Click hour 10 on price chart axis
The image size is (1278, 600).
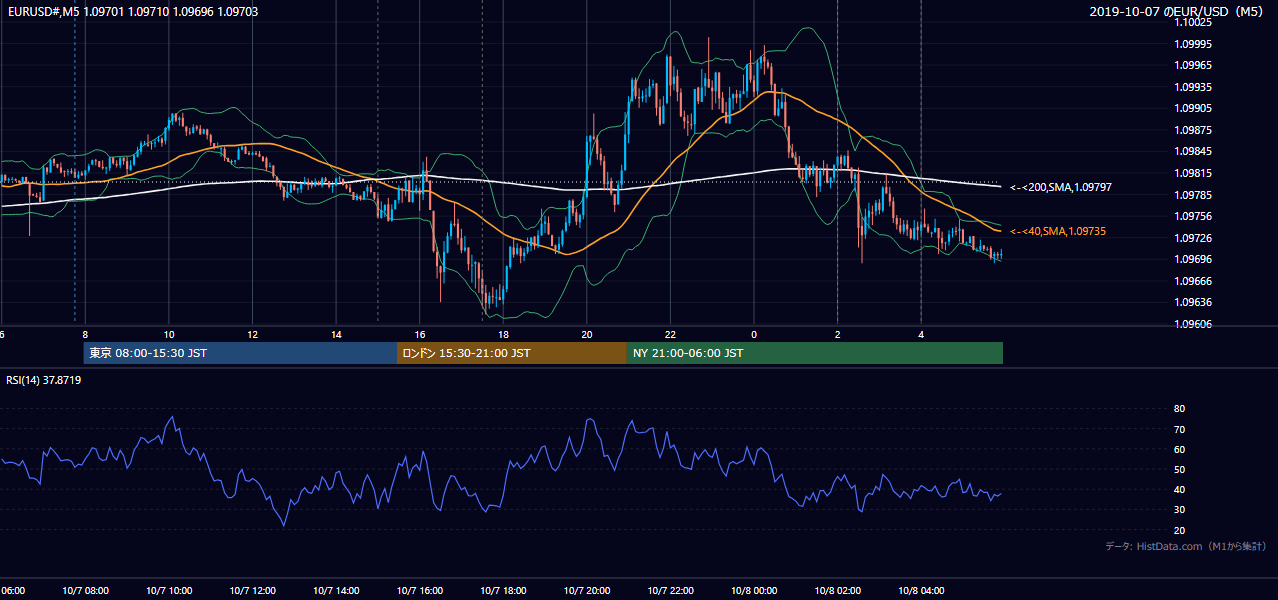tap(169, 334)
